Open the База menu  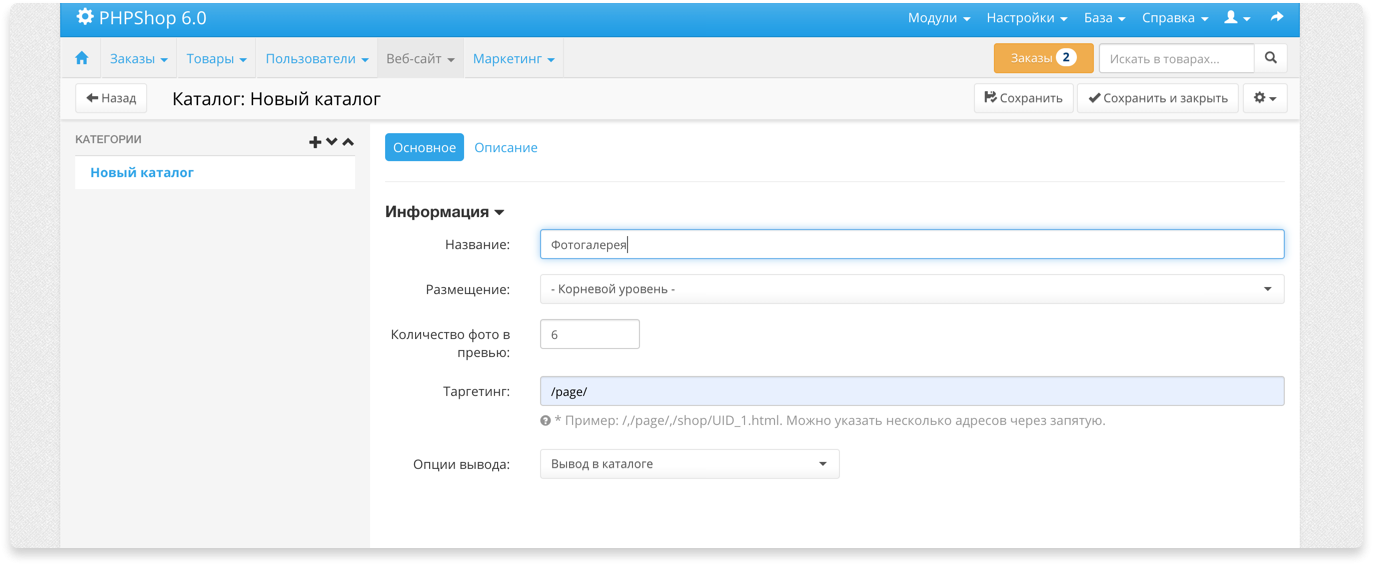tap(1104, 18)
